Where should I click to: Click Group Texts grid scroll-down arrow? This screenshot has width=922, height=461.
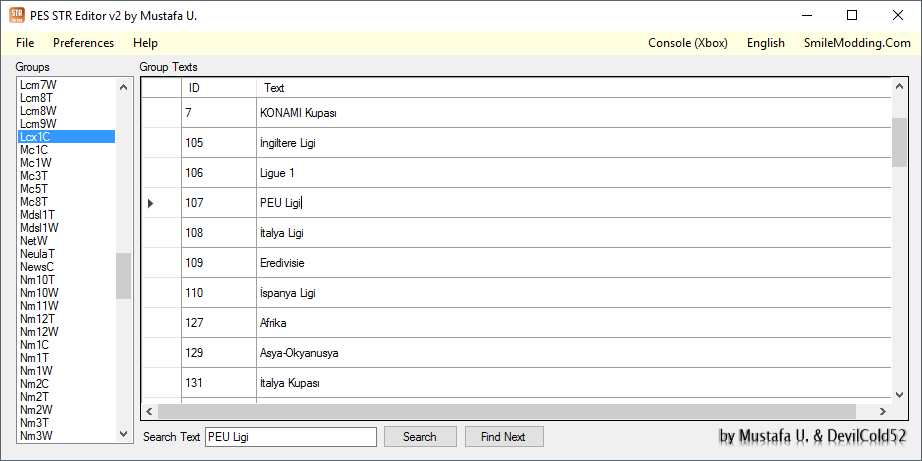[899, 395]
